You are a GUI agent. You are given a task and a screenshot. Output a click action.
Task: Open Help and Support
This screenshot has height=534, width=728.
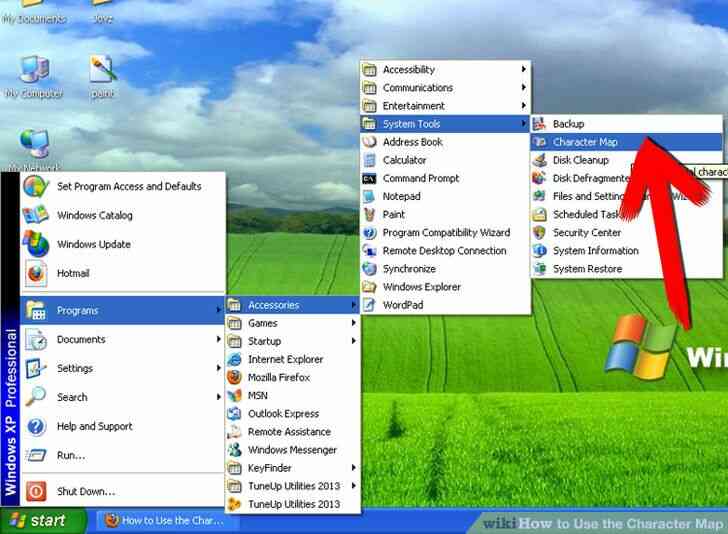pos(123,426)
